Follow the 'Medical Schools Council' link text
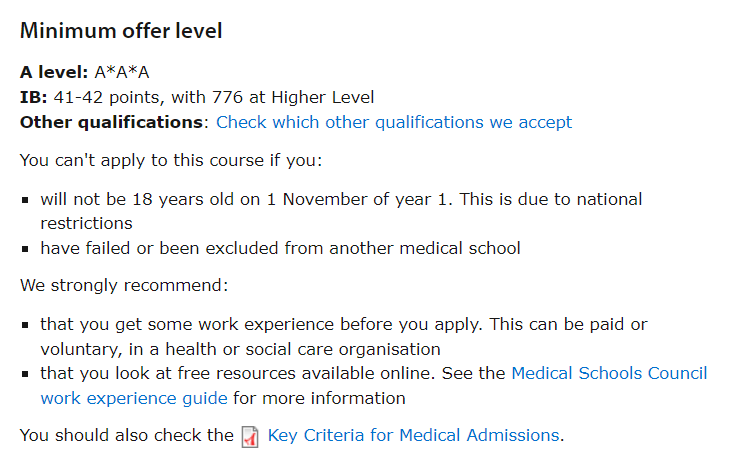This screenshot has width=732, height=461. click(x=609, y=373)
